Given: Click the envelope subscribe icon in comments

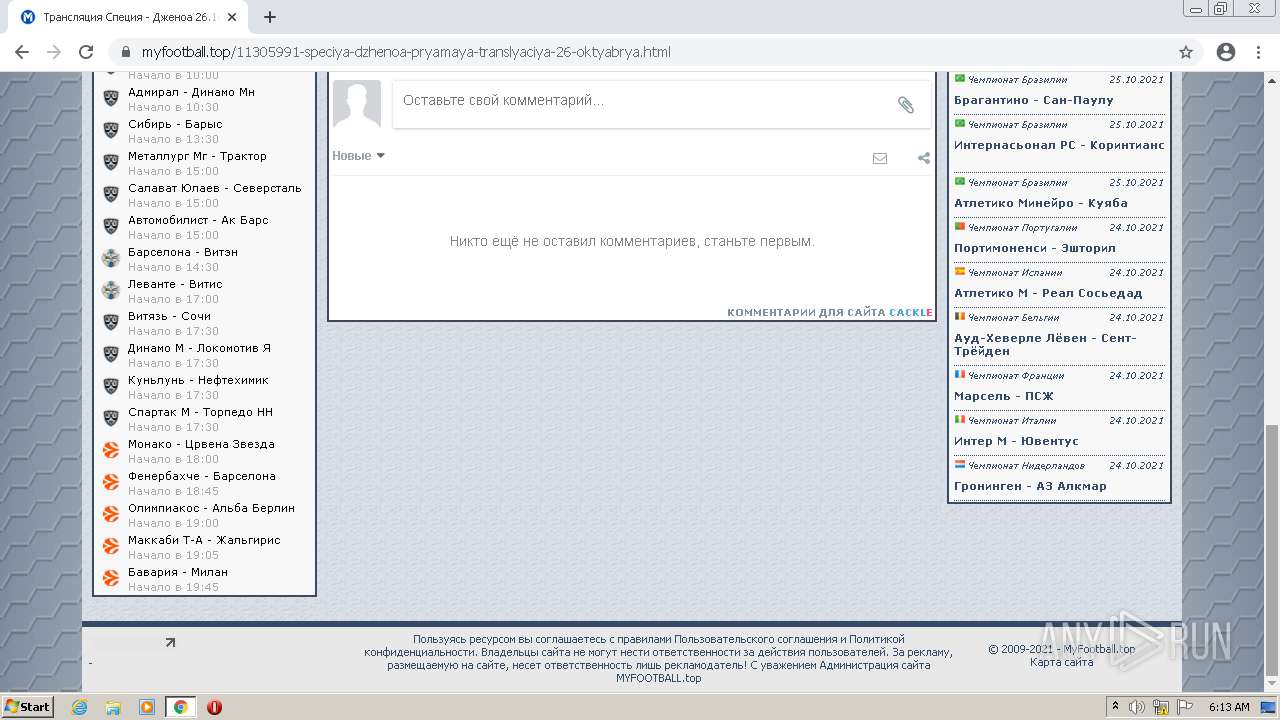Looking at the screenshot, I should [x=880, y=158].
